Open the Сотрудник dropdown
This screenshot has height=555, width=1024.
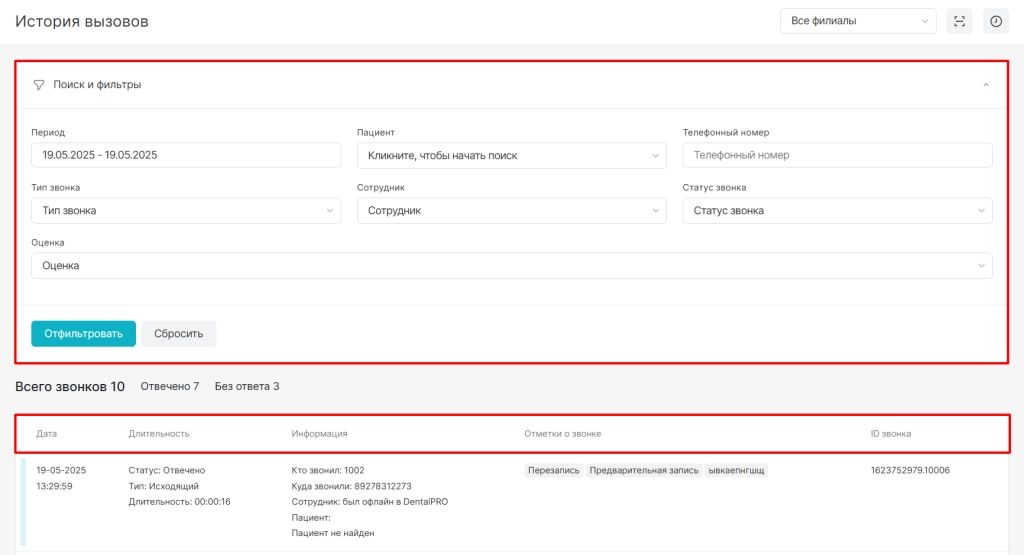click(x=511, y=211)
